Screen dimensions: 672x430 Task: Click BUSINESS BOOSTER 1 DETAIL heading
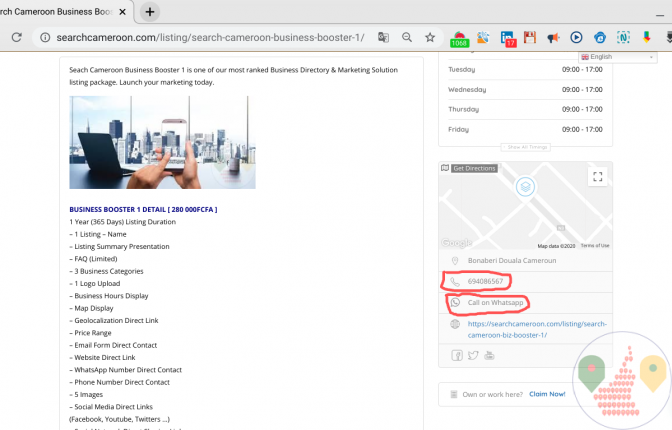click(x=143, y=210)
